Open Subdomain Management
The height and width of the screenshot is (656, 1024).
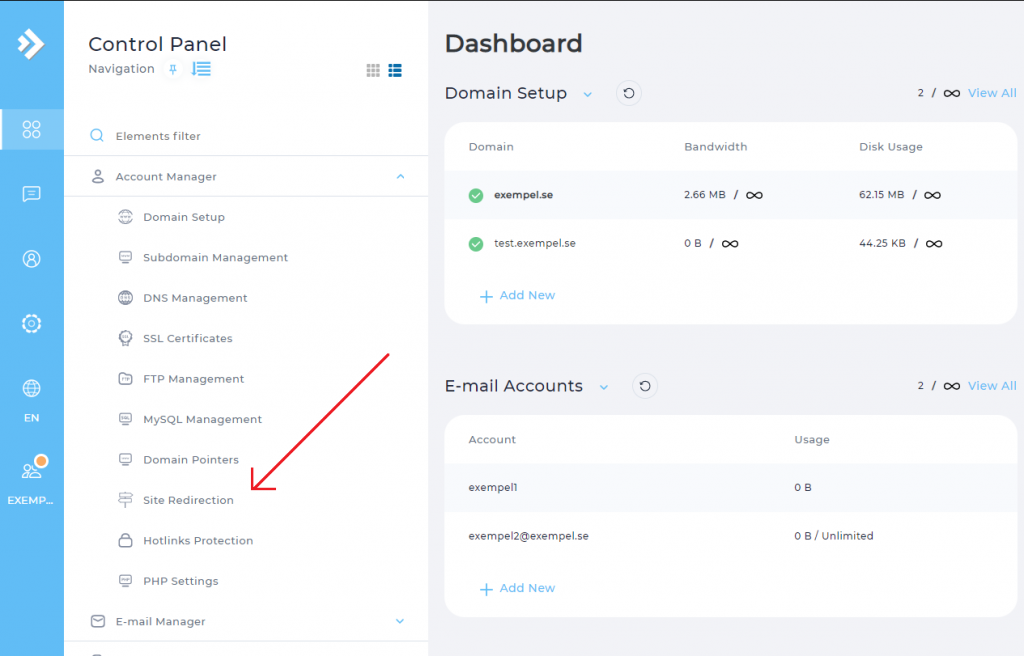coord(216,257)
